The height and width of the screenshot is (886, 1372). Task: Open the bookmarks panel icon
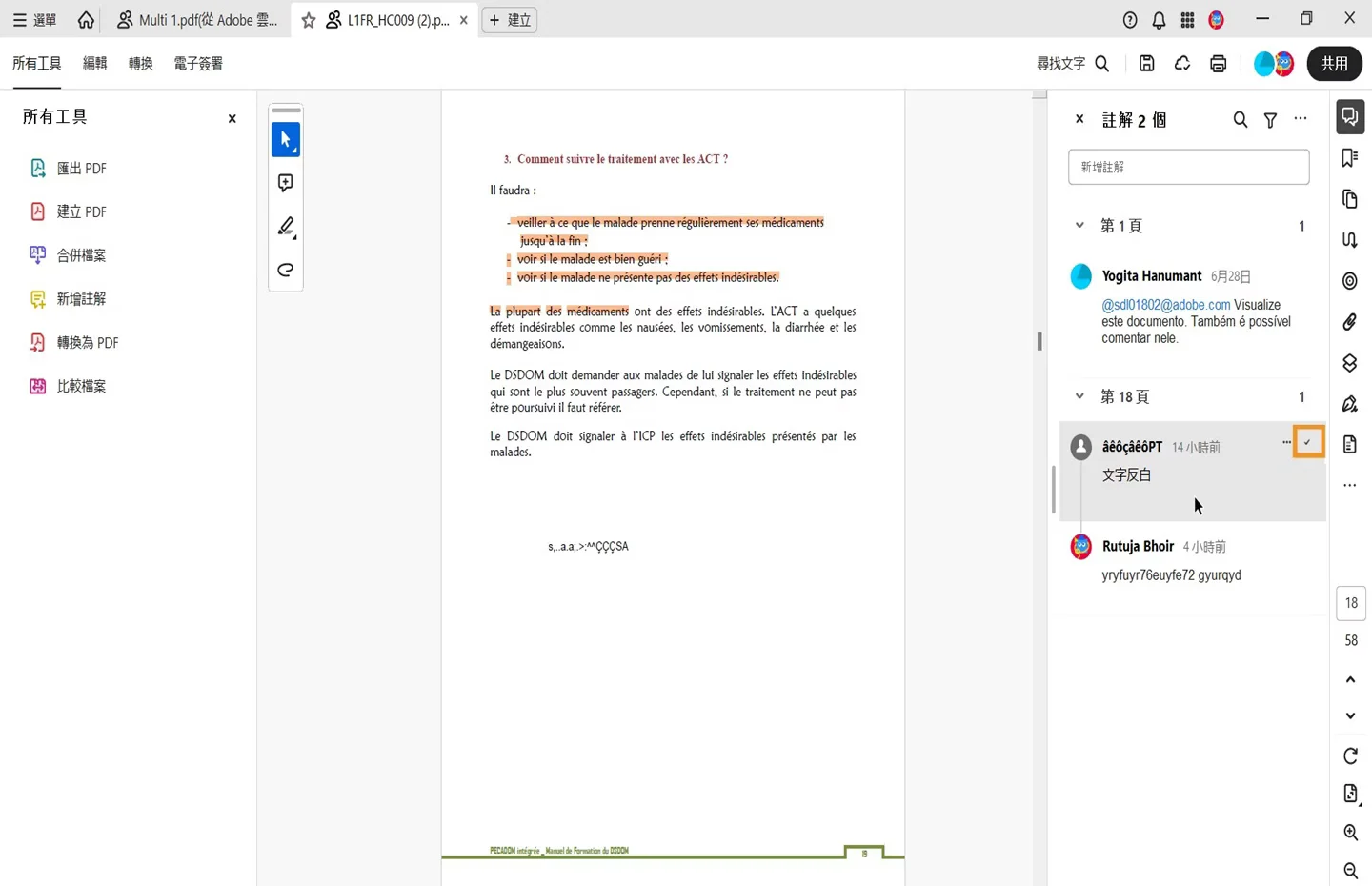tap(1350, 157)
